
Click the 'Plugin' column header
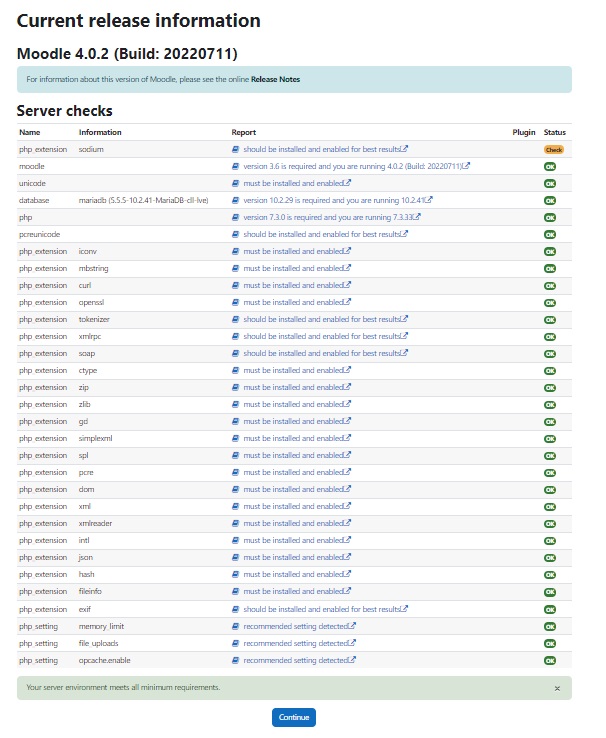pyautogui.click(x=524, y=132)
